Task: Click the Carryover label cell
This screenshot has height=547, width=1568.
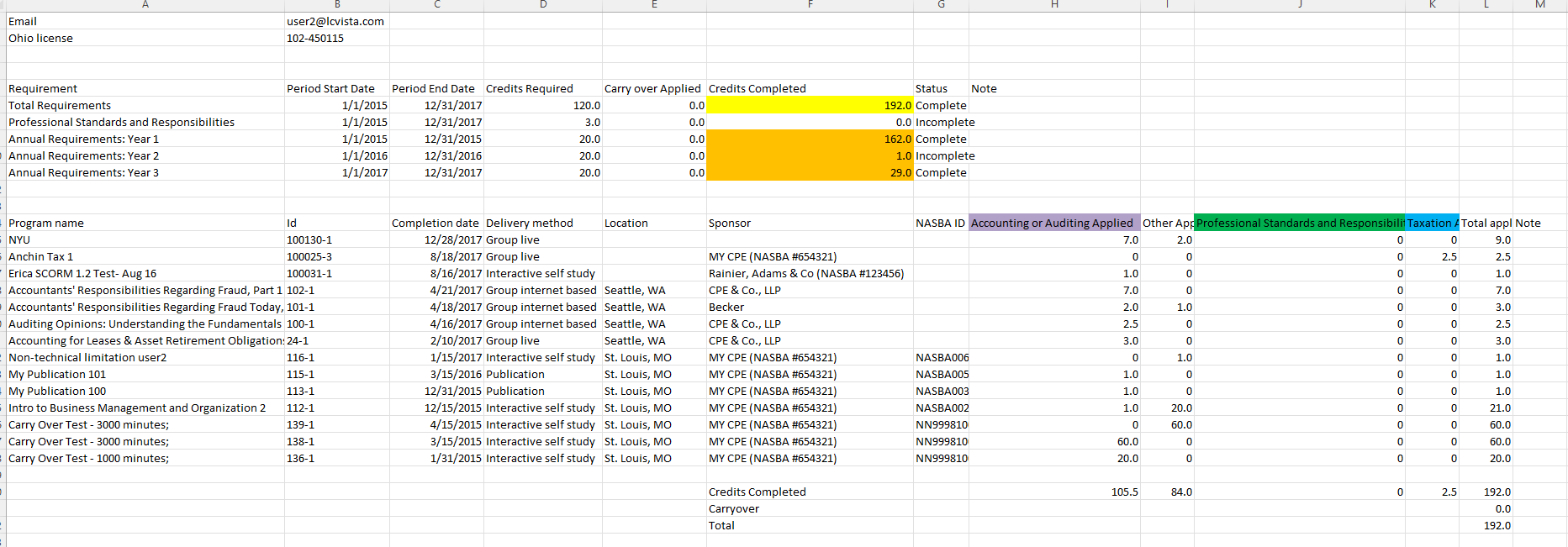Action: click(734, 509)
